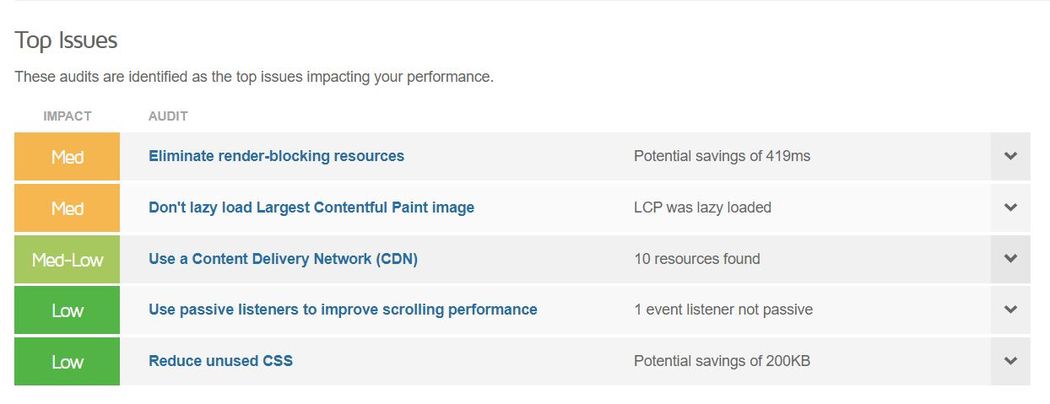Screen dimensions: 1050x404
Task: Expand the Content Delivery Network row chevron
Action: [1010, 259]
